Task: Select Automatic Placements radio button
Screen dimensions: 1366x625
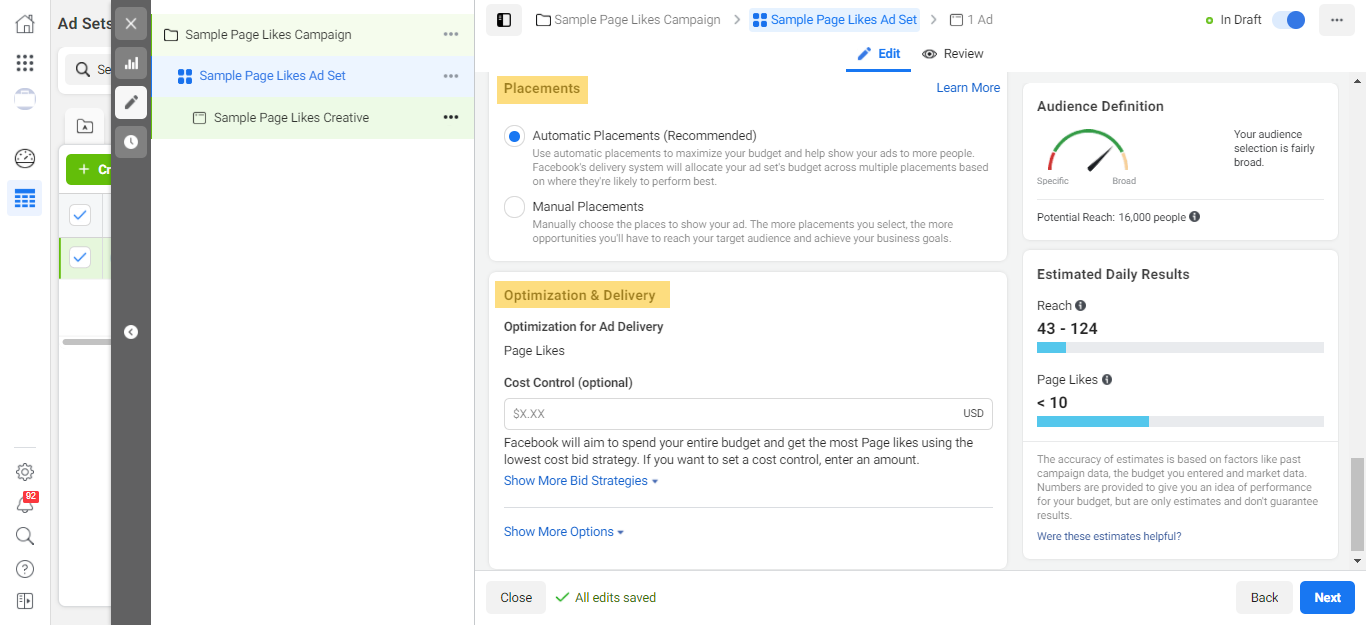Action: click(x=514, y=136)
